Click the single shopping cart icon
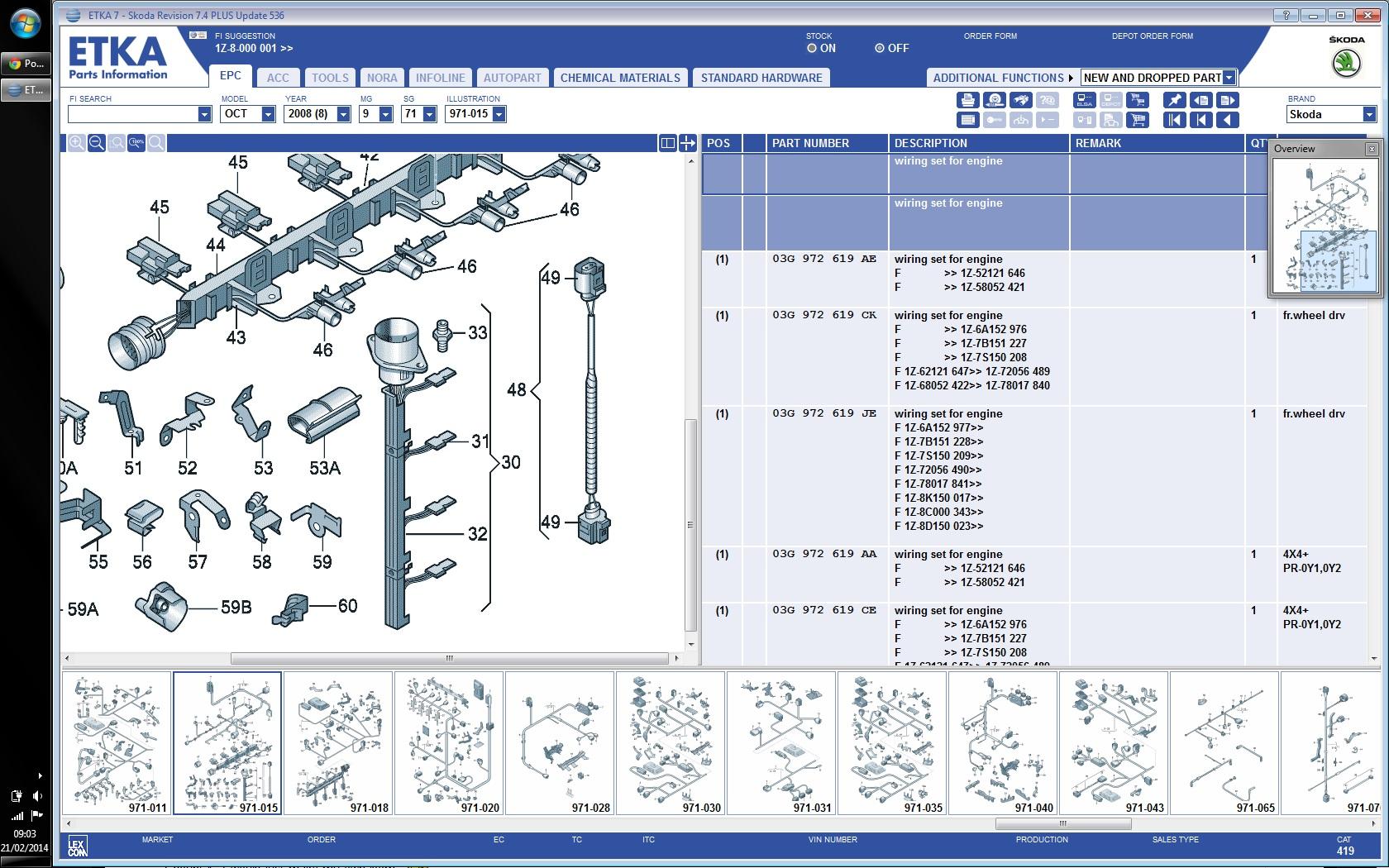The height and width of the screenshot is (868, 1389). (x=1138, y=120)
